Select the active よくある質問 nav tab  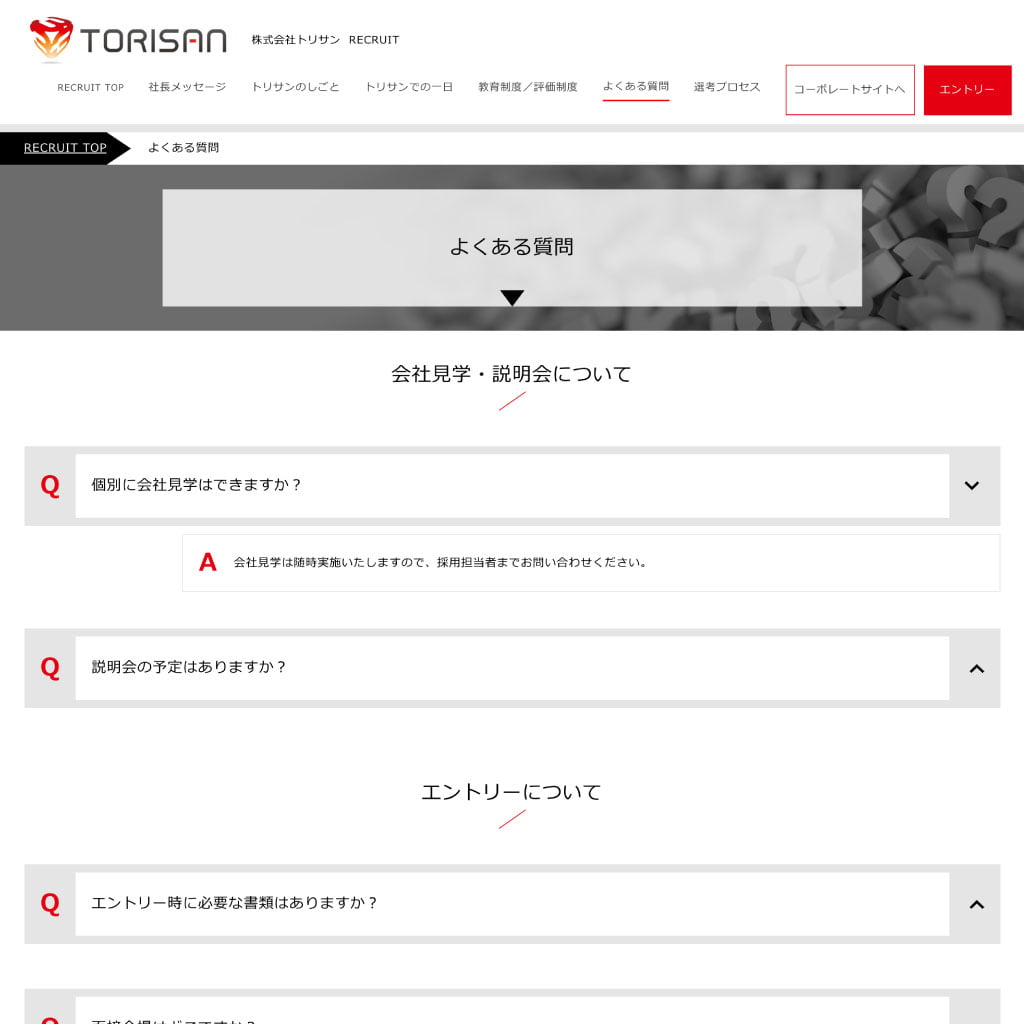[x=635, y=87]
